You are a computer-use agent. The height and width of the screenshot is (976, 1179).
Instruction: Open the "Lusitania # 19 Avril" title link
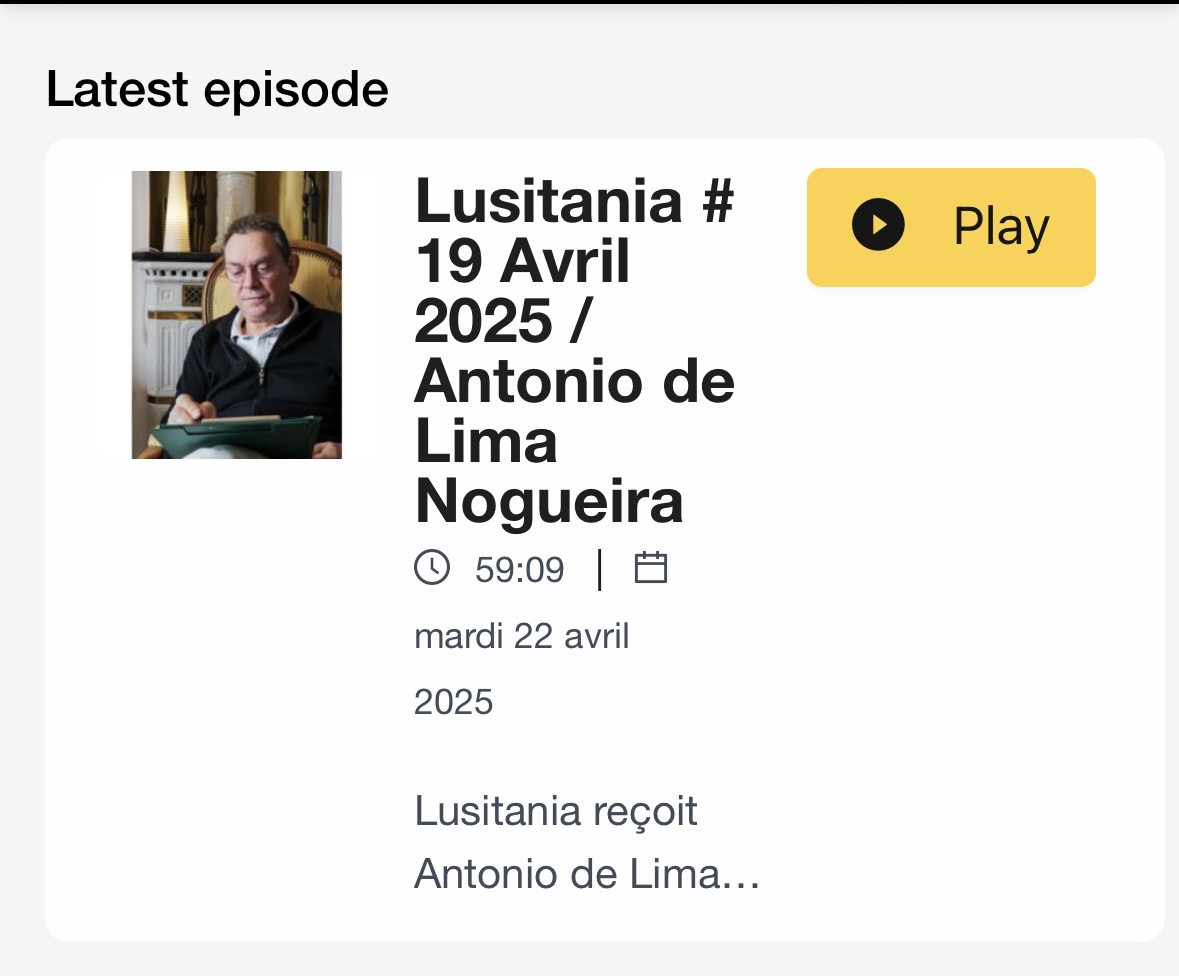574,231
